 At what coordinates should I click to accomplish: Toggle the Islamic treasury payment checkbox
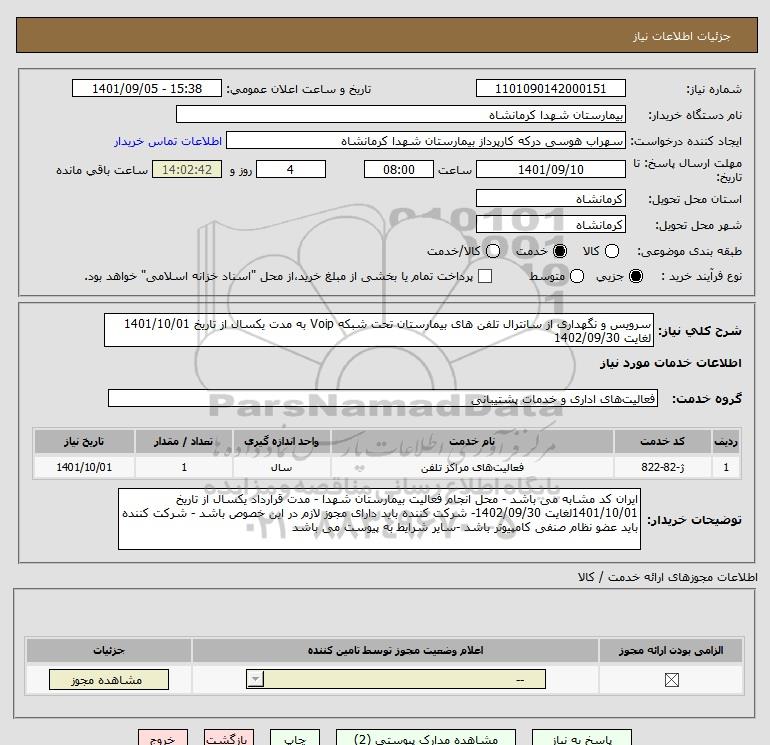(485, 276)
